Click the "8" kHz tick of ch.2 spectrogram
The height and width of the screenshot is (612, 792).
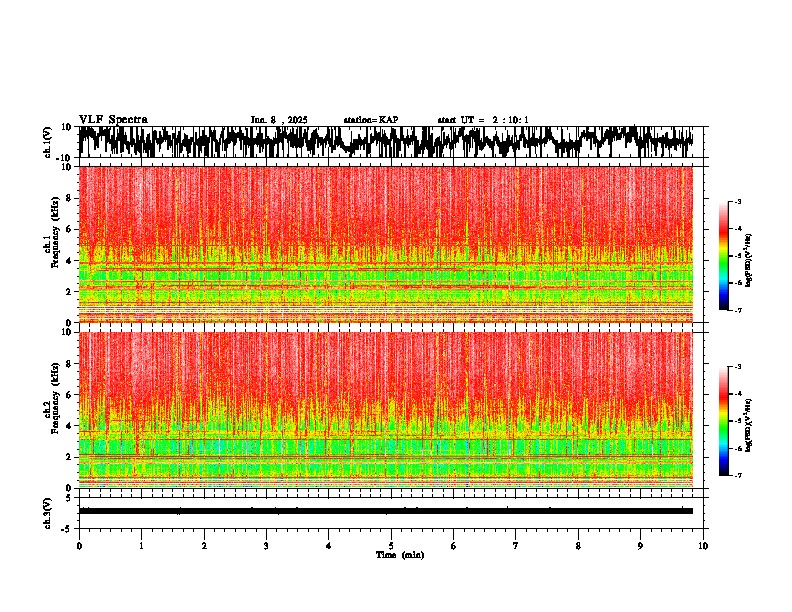coord(70,364)
